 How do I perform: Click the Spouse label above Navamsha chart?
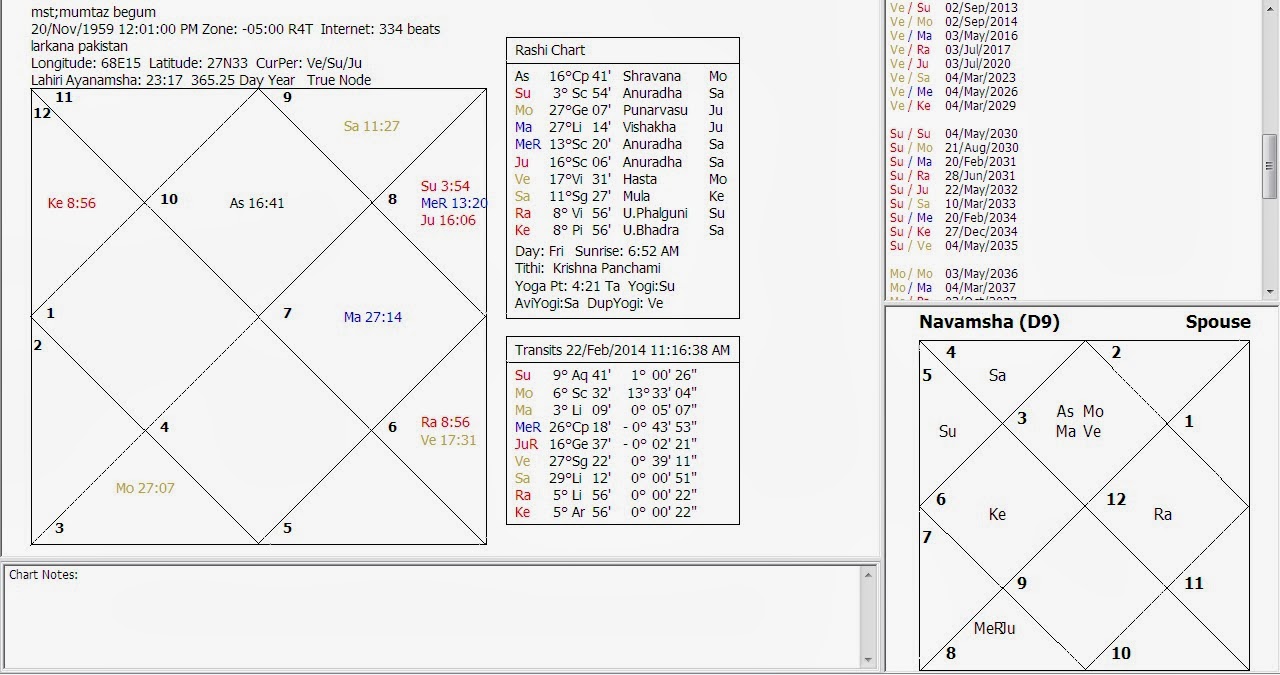click(1218, 322)
